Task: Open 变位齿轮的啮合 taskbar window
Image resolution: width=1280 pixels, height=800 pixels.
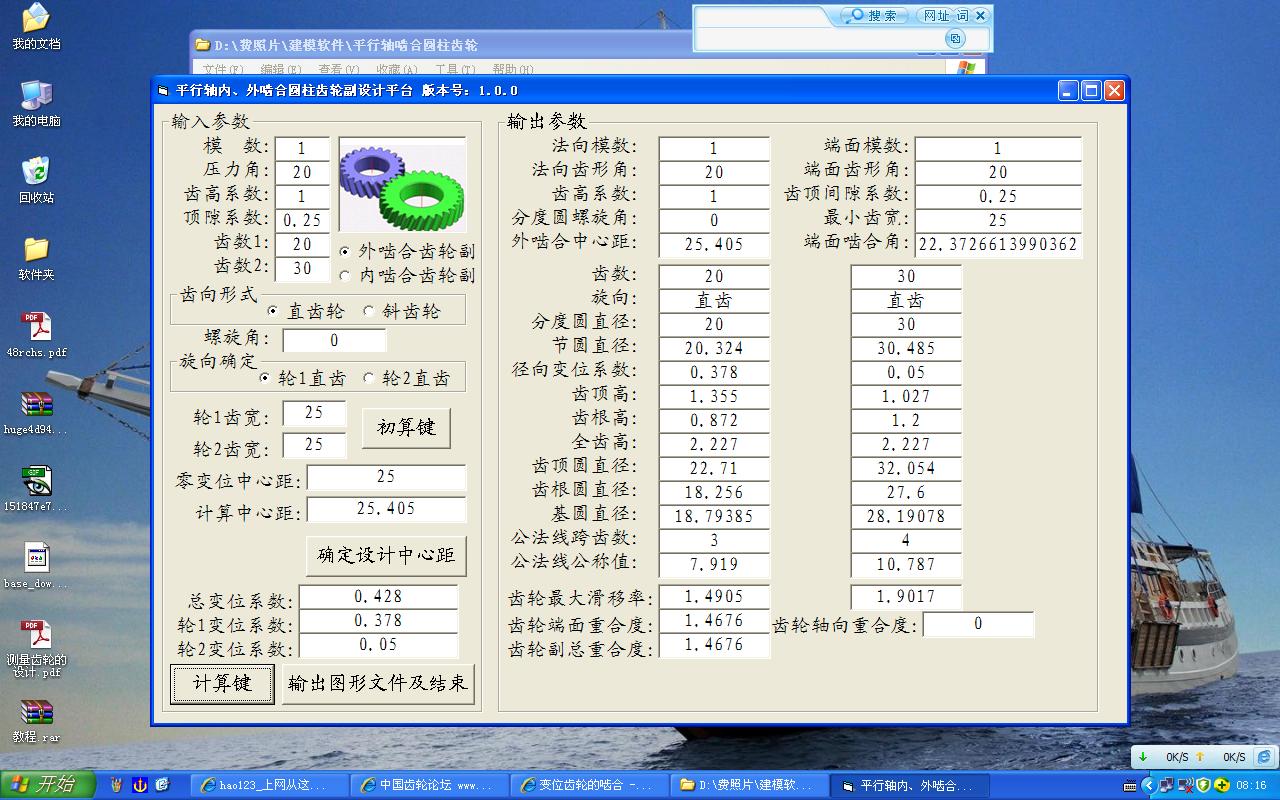Action: pyautogui.click(x=588, y=785)
